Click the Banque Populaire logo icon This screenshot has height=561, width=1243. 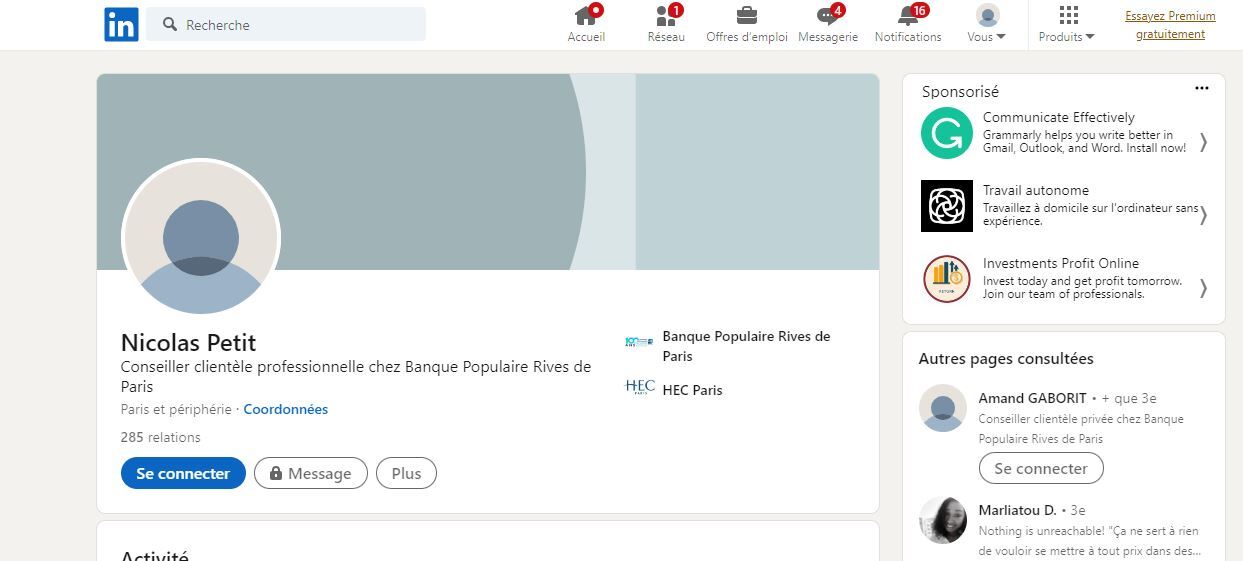(x=639, y=342)
